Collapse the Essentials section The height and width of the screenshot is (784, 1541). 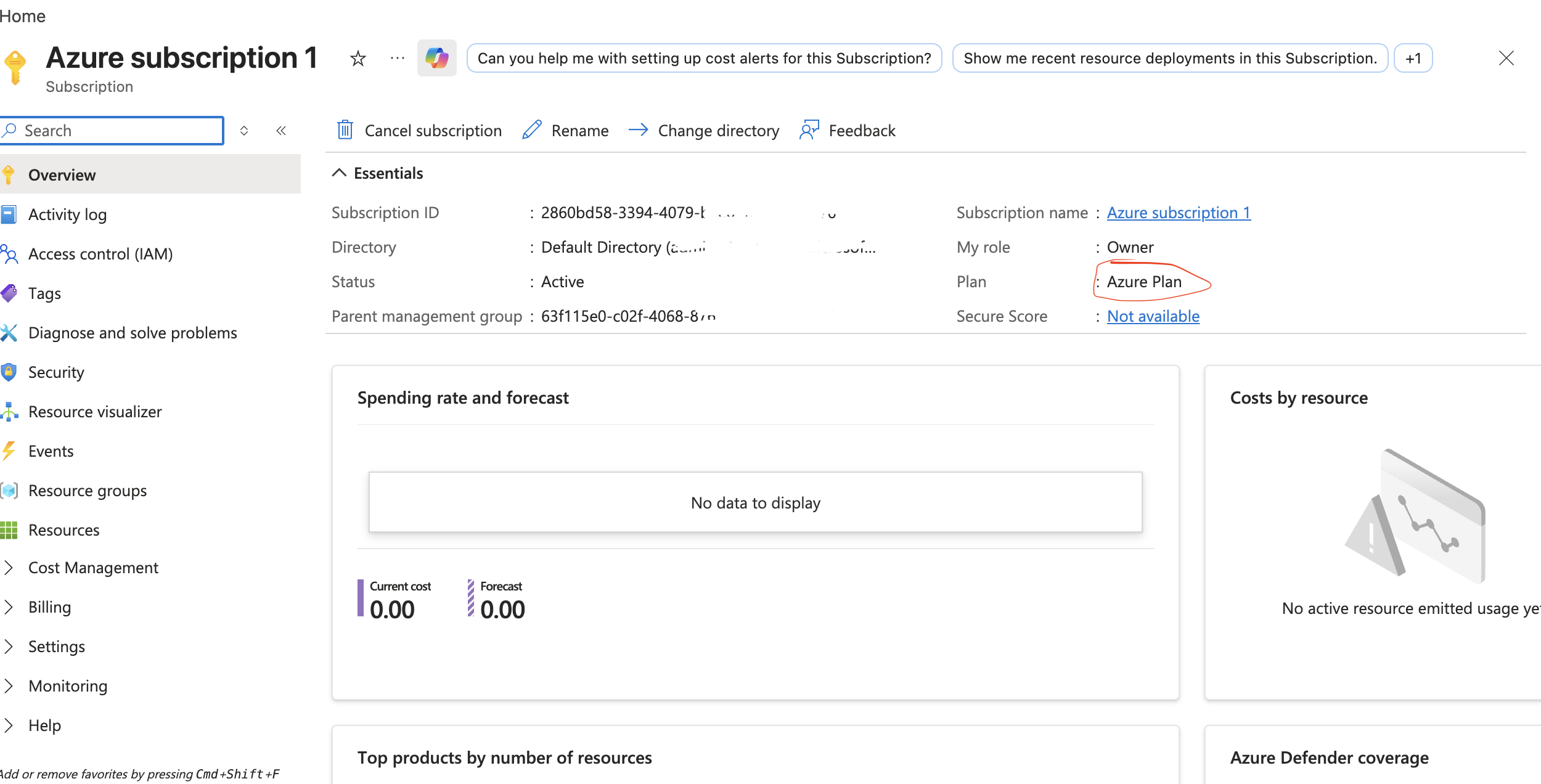coord(339,173)
